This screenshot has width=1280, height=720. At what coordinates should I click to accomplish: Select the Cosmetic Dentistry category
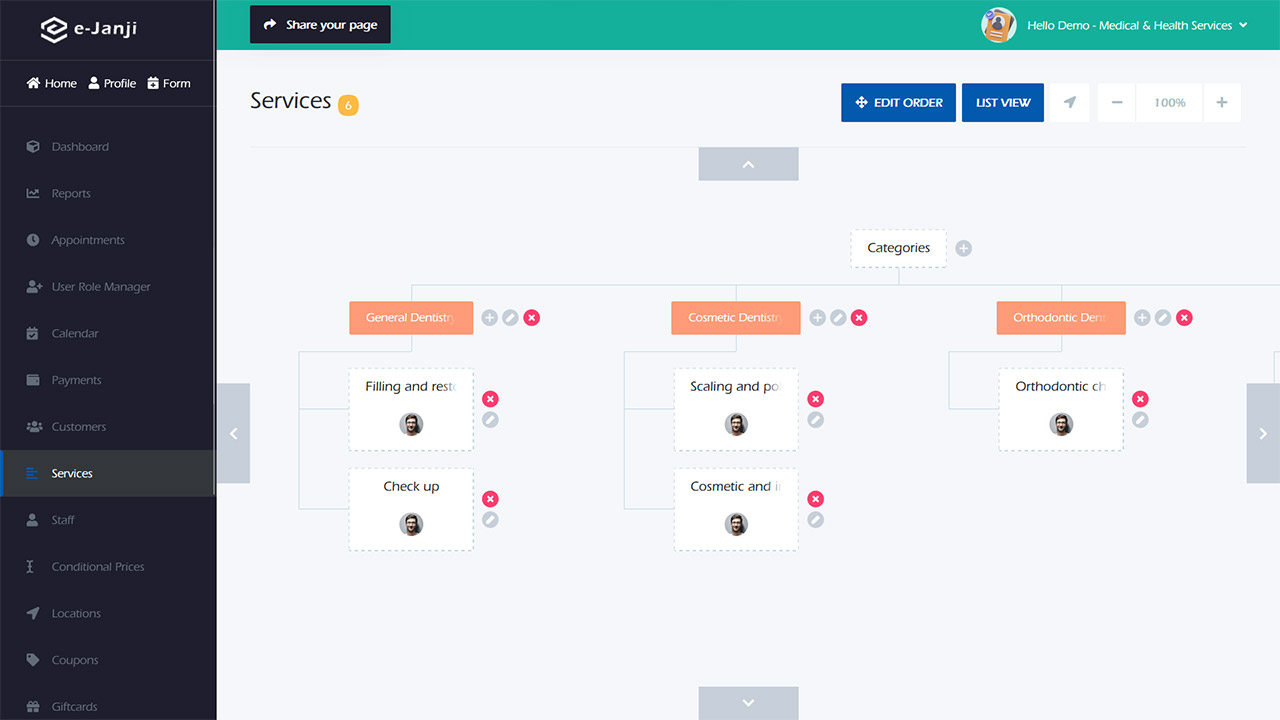(736, 317)
